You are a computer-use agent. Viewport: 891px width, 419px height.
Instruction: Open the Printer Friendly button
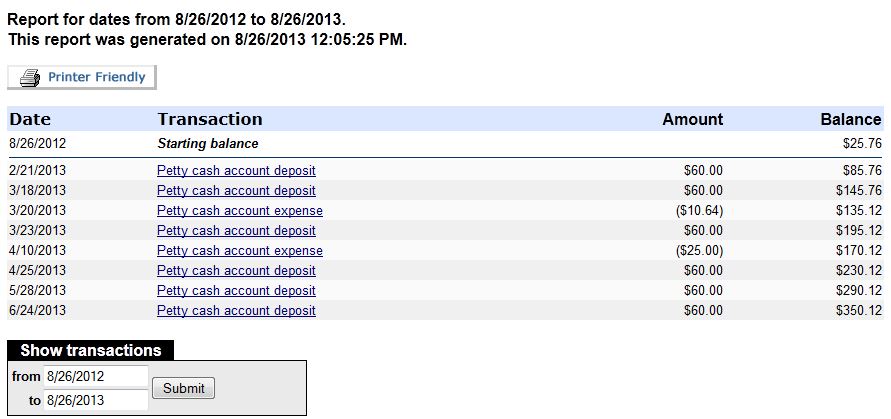pyautogui.click(x=82, y=77)
